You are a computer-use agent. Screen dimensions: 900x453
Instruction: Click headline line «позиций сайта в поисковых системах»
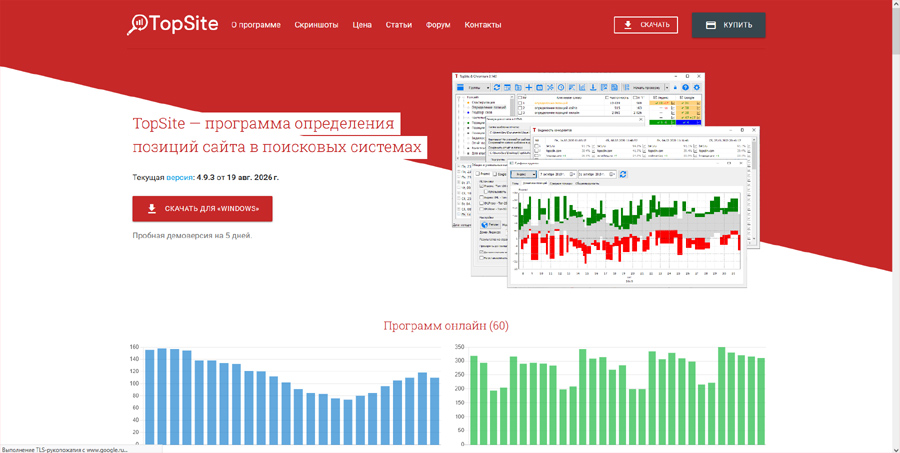[277, 147]
